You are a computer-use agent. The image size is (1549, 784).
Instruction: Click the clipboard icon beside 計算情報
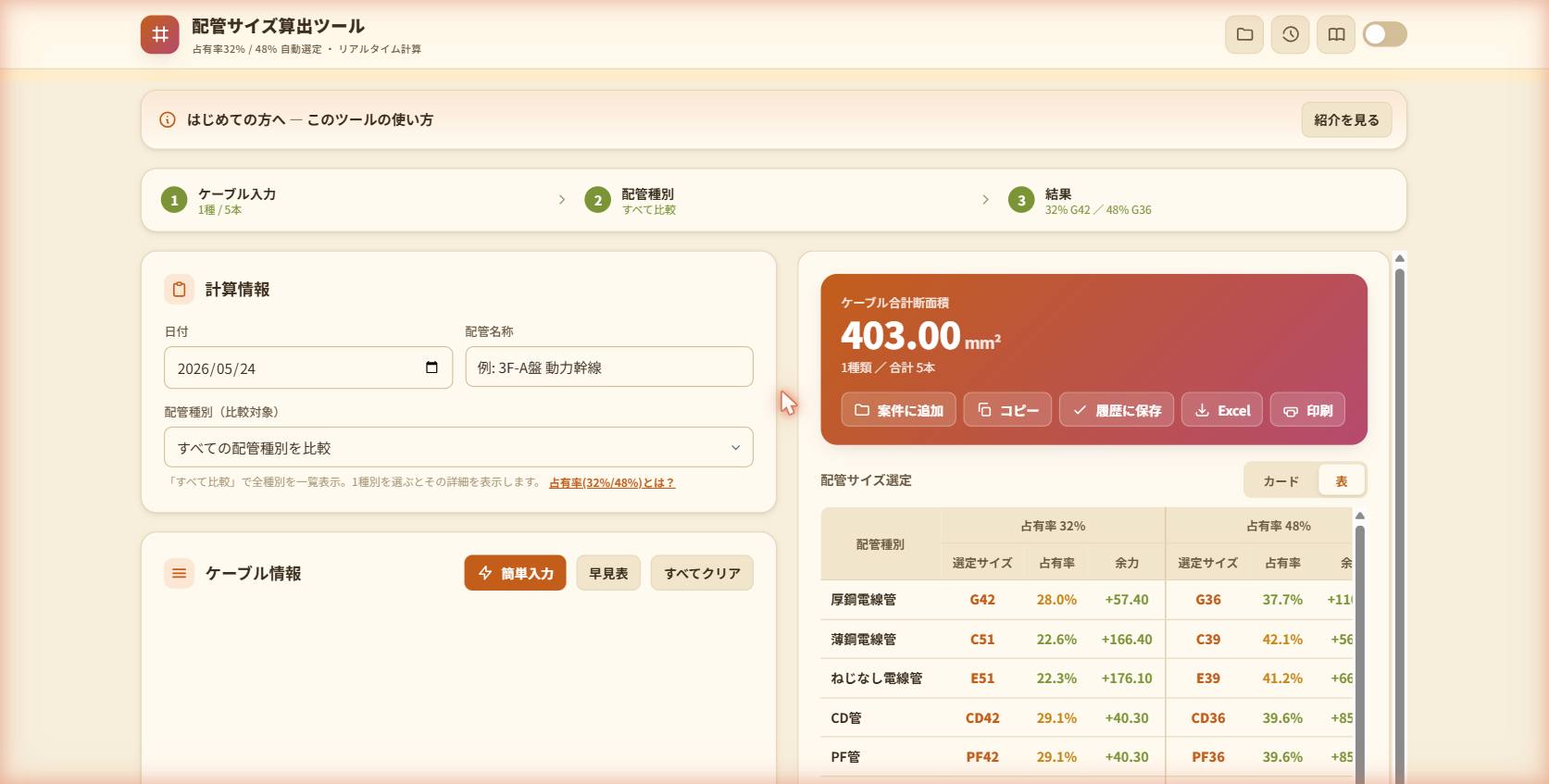tap(180, 290)
